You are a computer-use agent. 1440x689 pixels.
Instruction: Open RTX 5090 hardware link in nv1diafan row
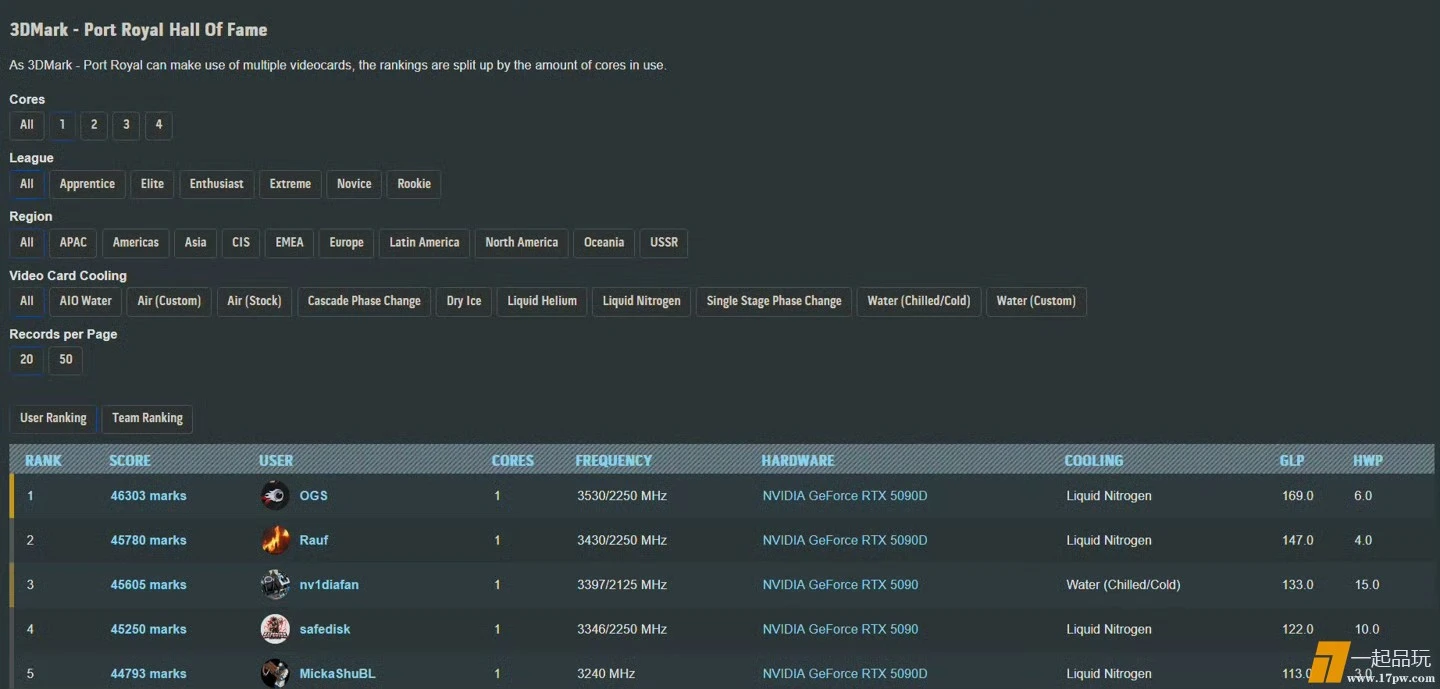[840, 585]
